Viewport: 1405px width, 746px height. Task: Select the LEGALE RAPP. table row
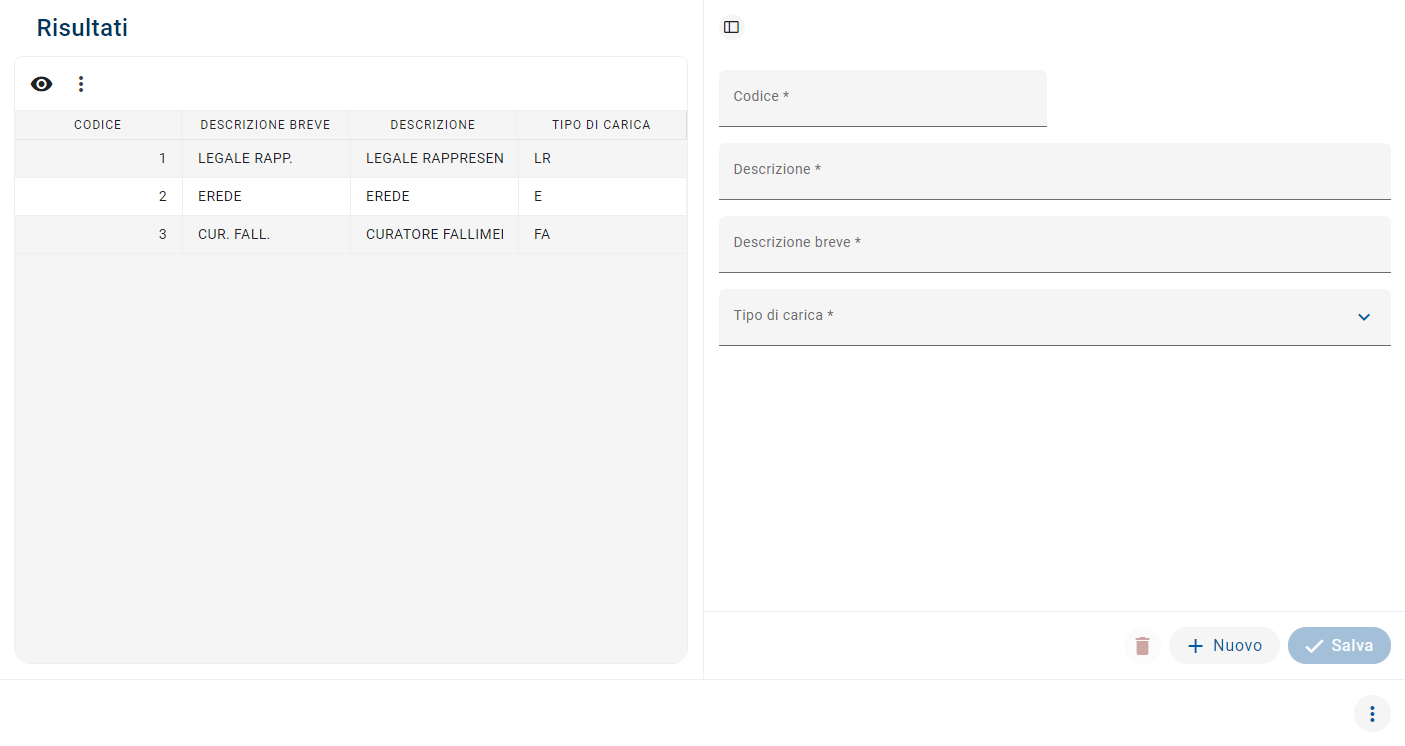(x=245, y=159)
